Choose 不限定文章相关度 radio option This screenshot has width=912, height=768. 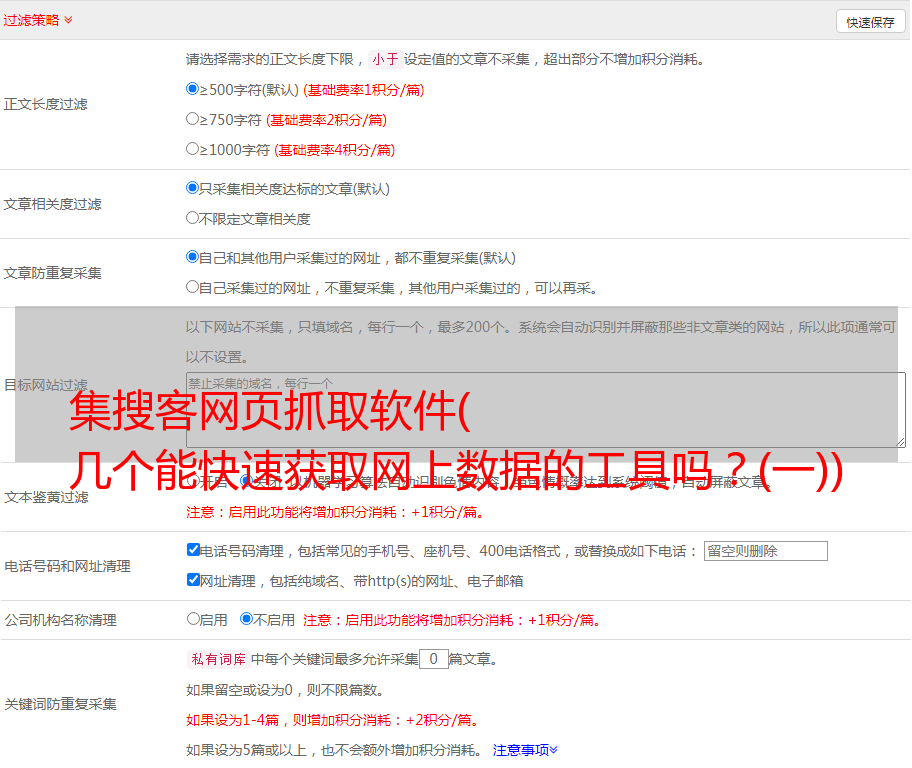(x=193, y=218)
